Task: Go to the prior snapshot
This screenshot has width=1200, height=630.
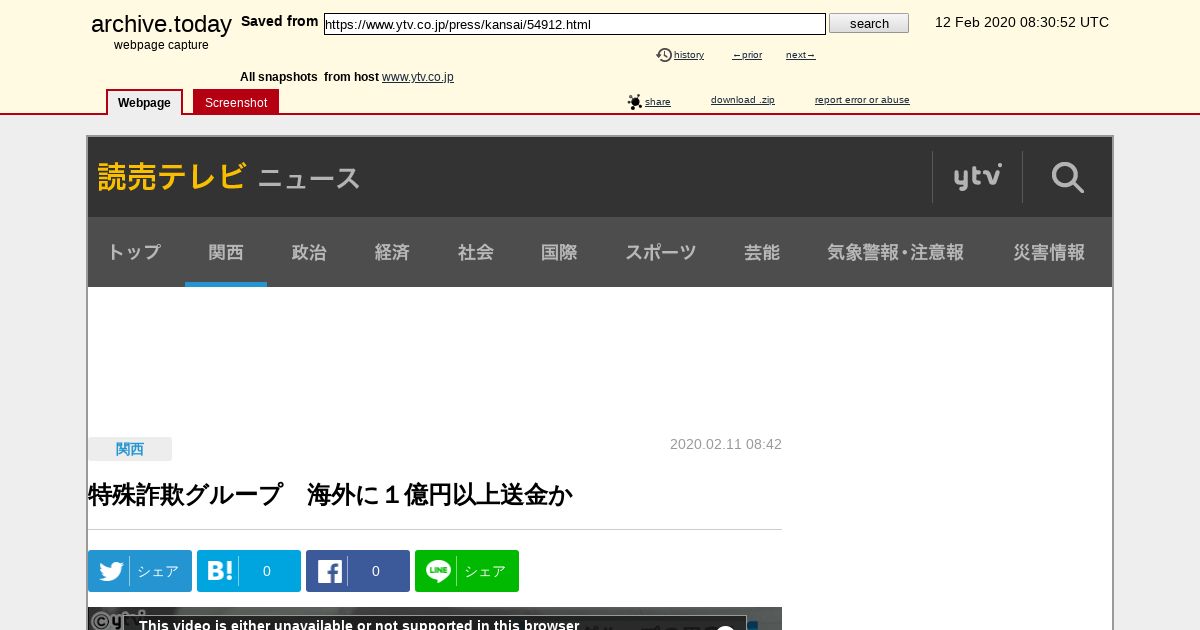Action: (747, 55)
